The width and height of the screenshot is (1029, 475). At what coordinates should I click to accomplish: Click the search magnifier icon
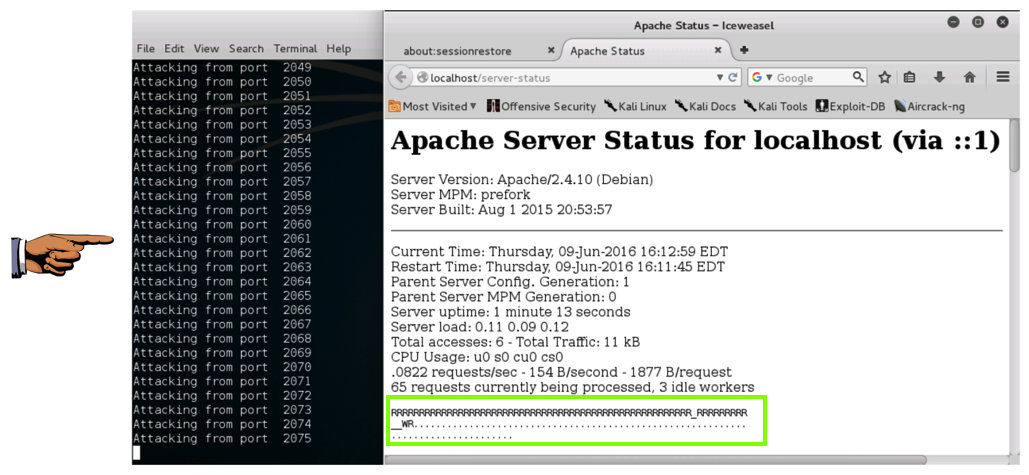coord(858,77)
